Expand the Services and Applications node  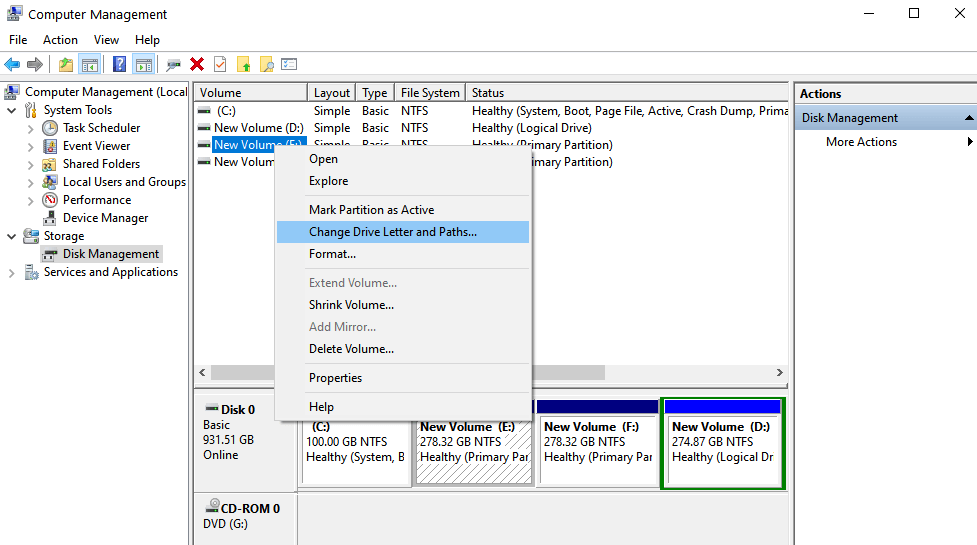[x=11, y=272]
